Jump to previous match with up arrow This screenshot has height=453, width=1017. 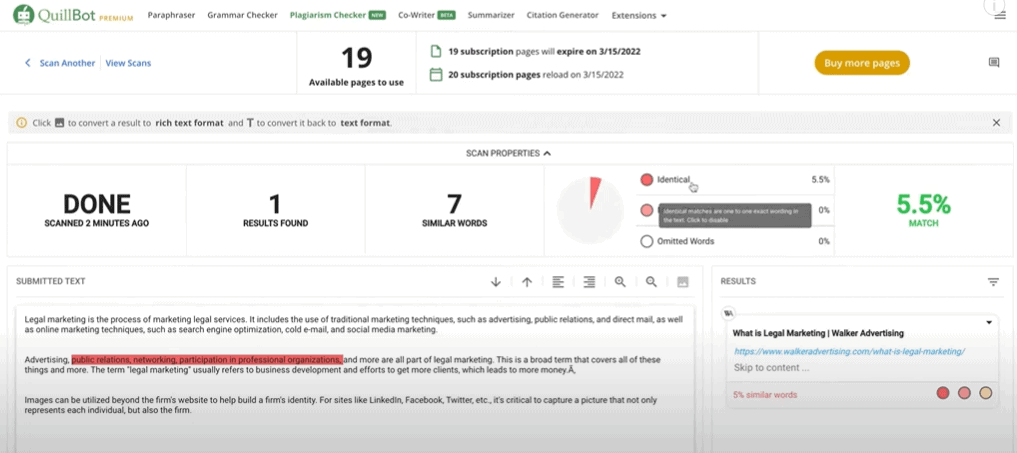[x=527, y=282]
